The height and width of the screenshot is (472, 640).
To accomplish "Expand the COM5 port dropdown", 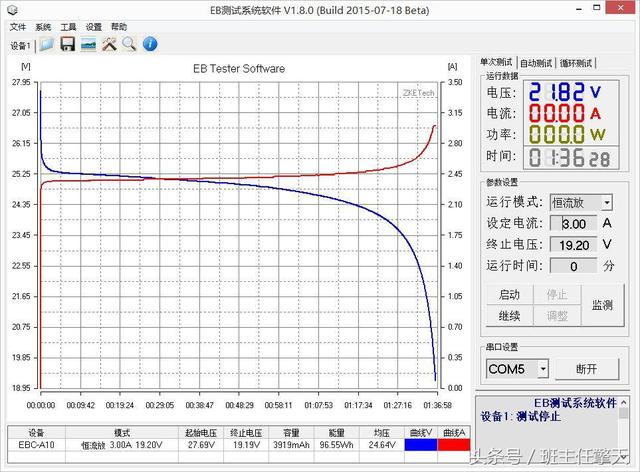I will pos(543,369).
